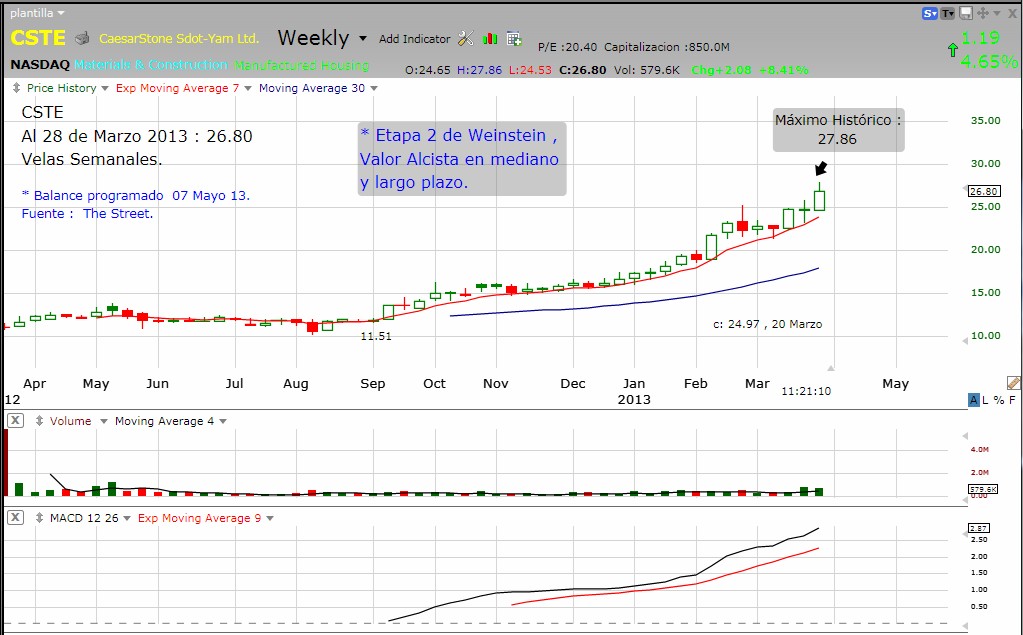Close the Volume pane with its X box
The height and width of the screenshot is (635, 1023).
pyautogui.click(x=15, y=420)
